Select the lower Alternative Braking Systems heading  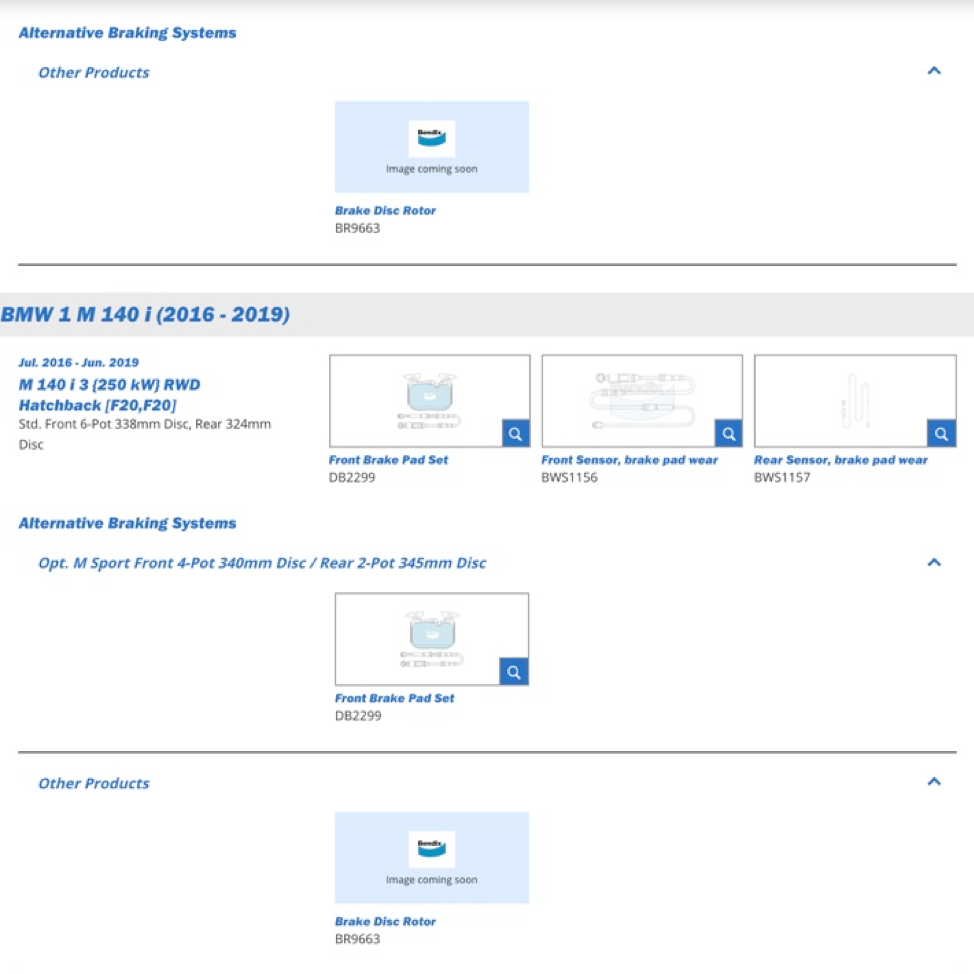(x=127, y=523)
